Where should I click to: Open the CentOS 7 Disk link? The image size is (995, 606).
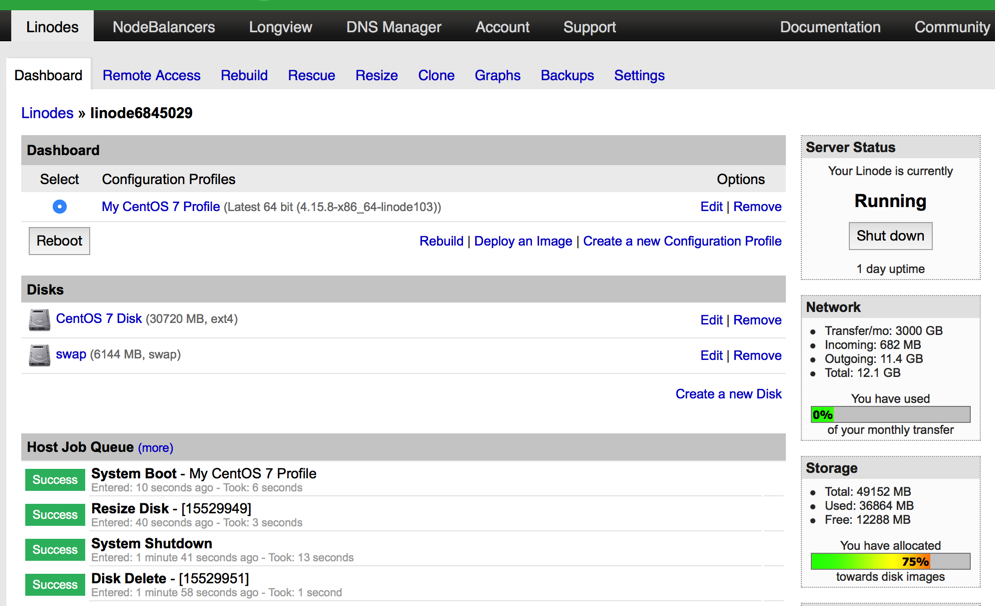point(98,319)
